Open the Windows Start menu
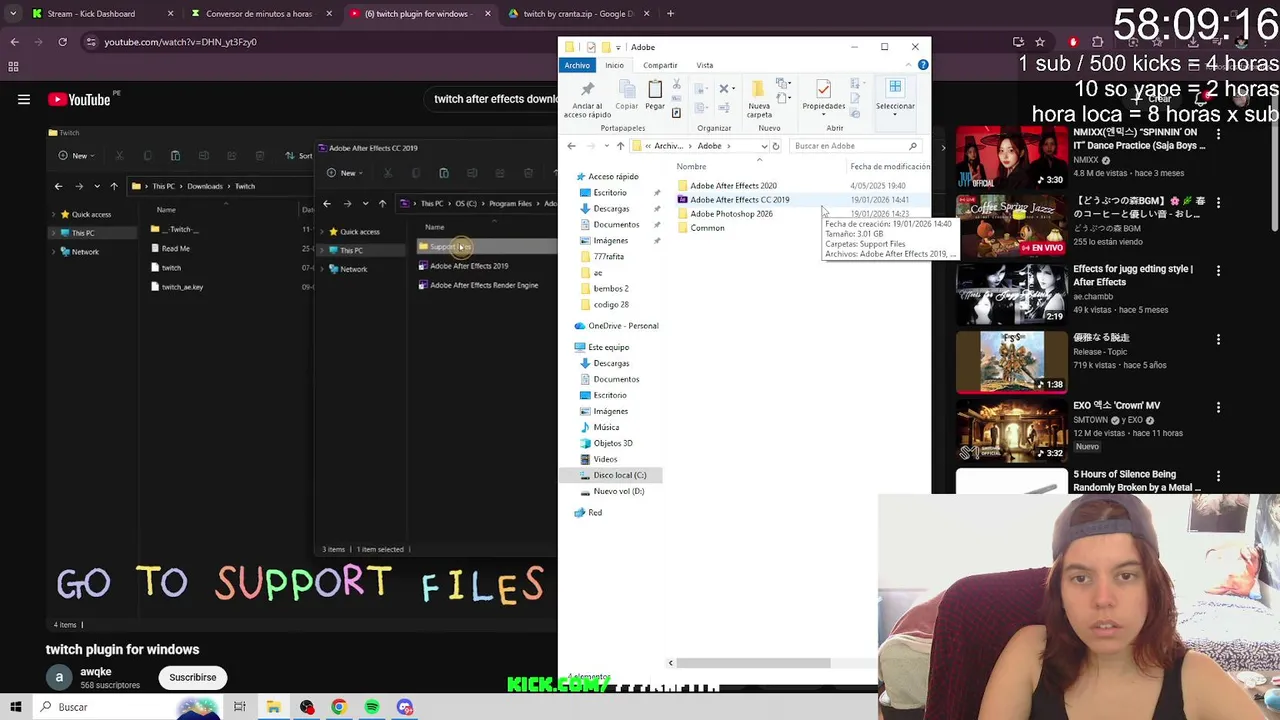Viewport: 1280px width, 720px height. click(x=15, y=707)
